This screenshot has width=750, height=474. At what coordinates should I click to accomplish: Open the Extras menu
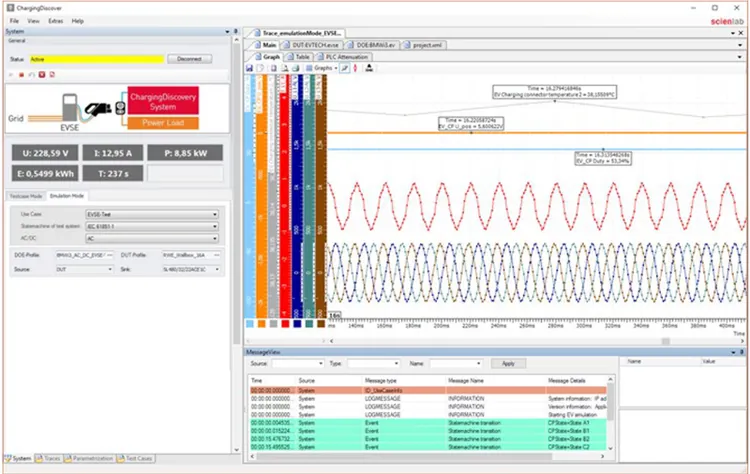(55, 21)
